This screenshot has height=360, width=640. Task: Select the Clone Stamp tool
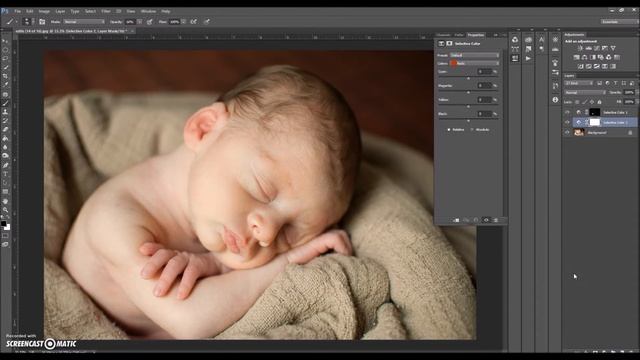[5, 111]
